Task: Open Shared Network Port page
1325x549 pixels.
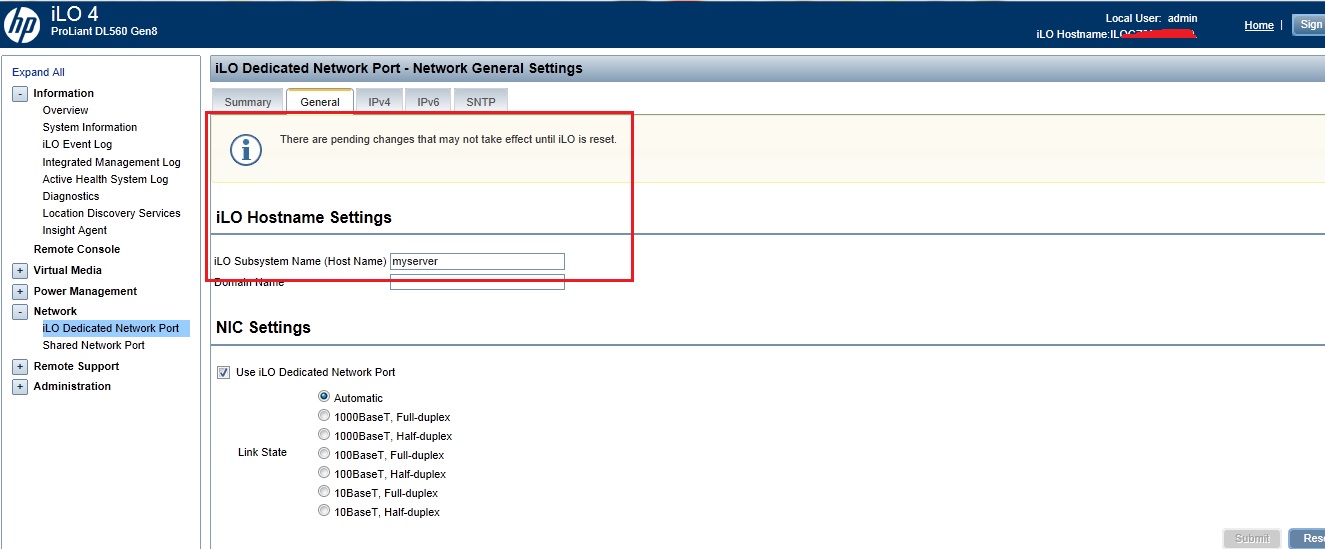Action: 93,345
